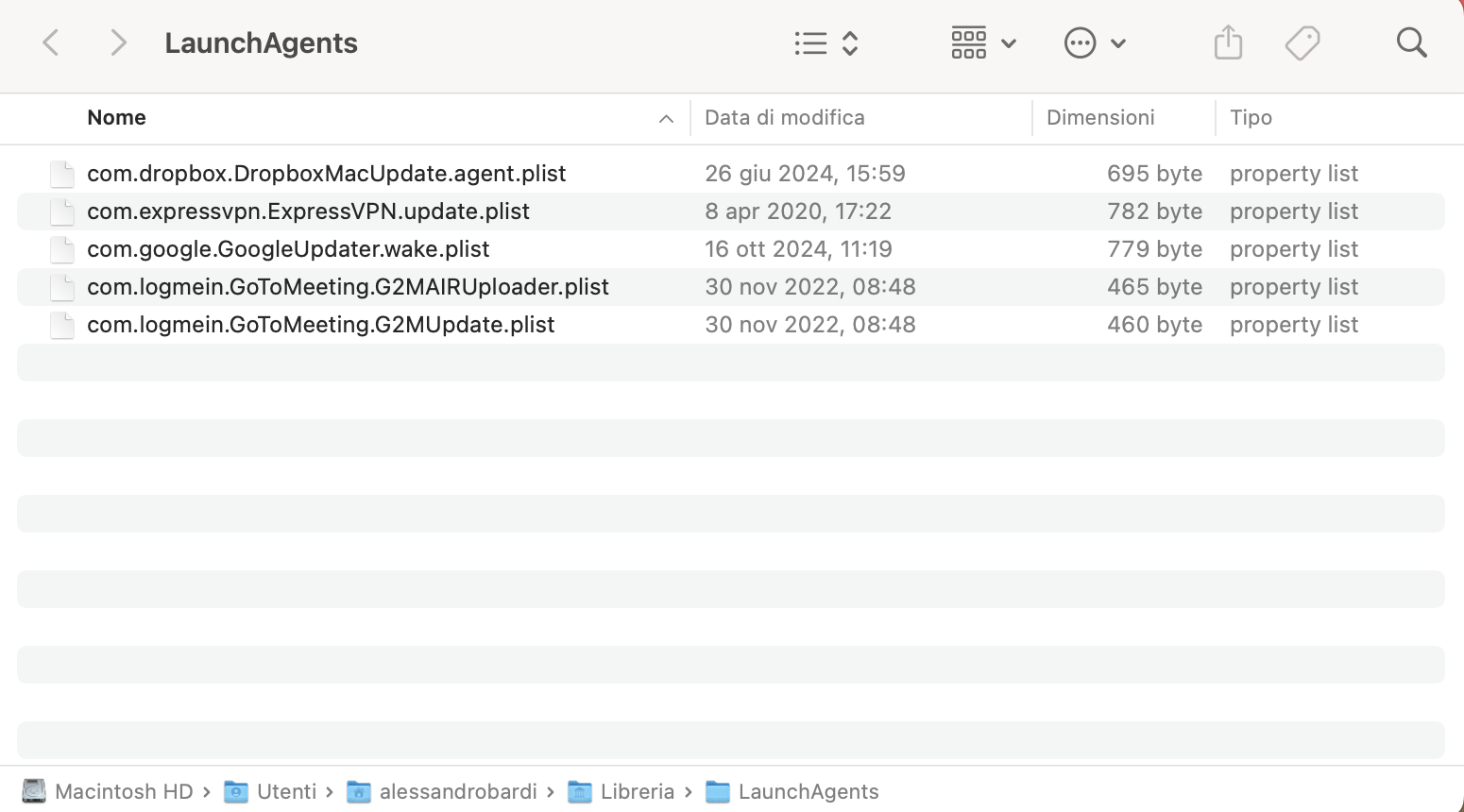This screenshot has width=1464, height=812.
Task: Sort files by Tipo column
Action: (x=1251, y=118)
